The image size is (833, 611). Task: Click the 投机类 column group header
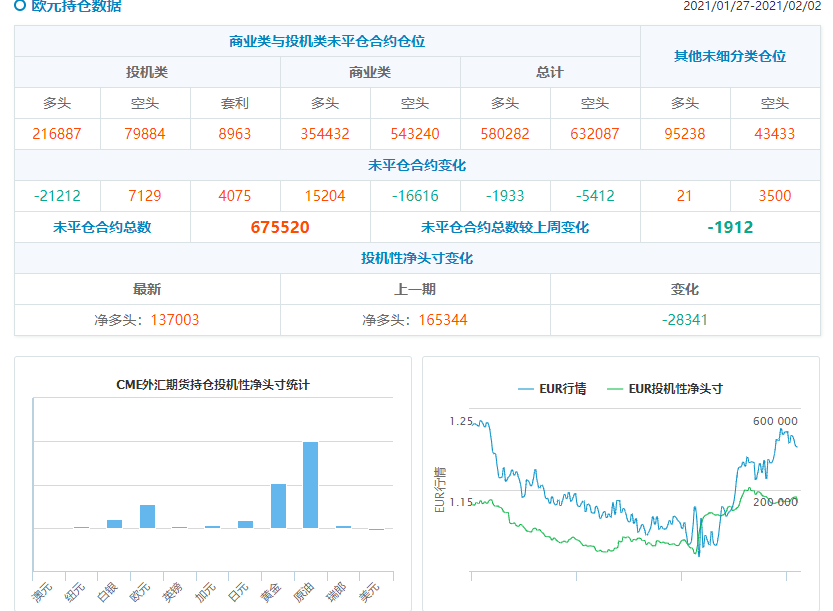click(x=147, y=72)
